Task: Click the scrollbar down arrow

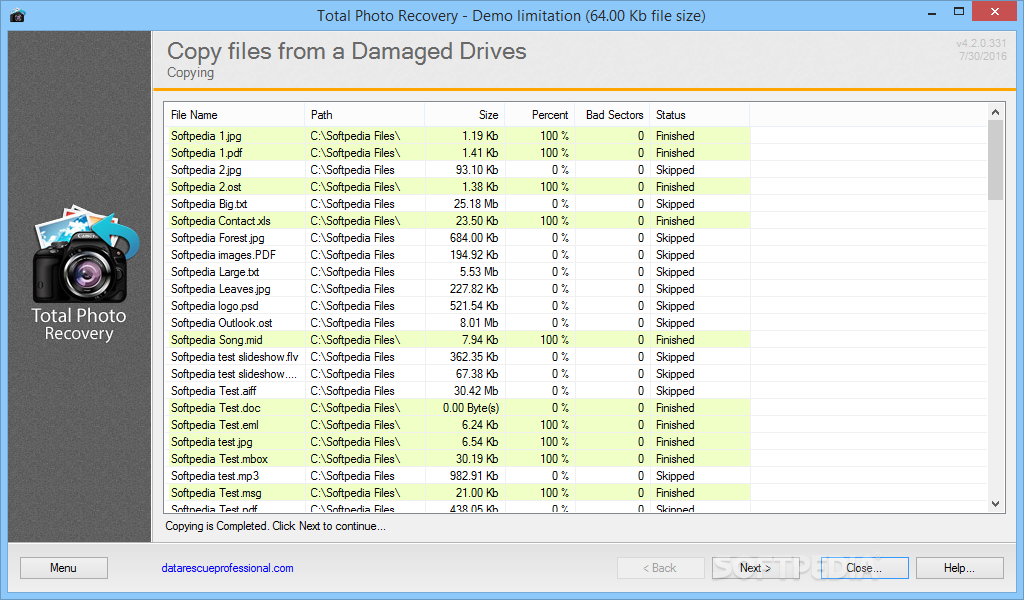Action: point(995,504)
